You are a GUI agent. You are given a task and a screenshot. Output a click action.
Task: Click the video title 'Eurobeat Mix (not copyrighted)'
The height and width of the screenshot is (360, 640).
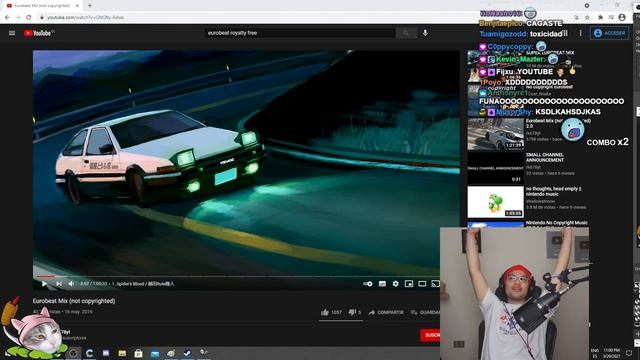[74, 301]
